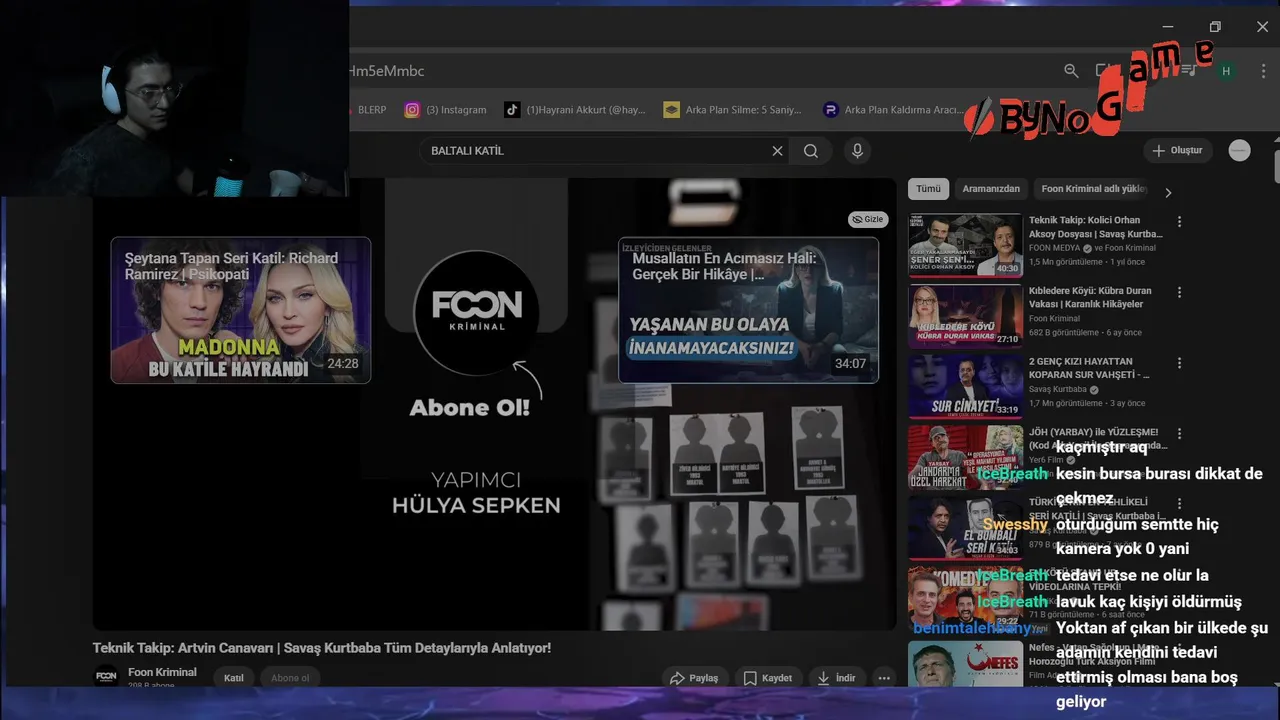The height and width of the screenshot is (720, 1280).
Task: Open the Kıbledere Köyü video thumbnail
Action: pyautogui.click(x=965, y=316)
